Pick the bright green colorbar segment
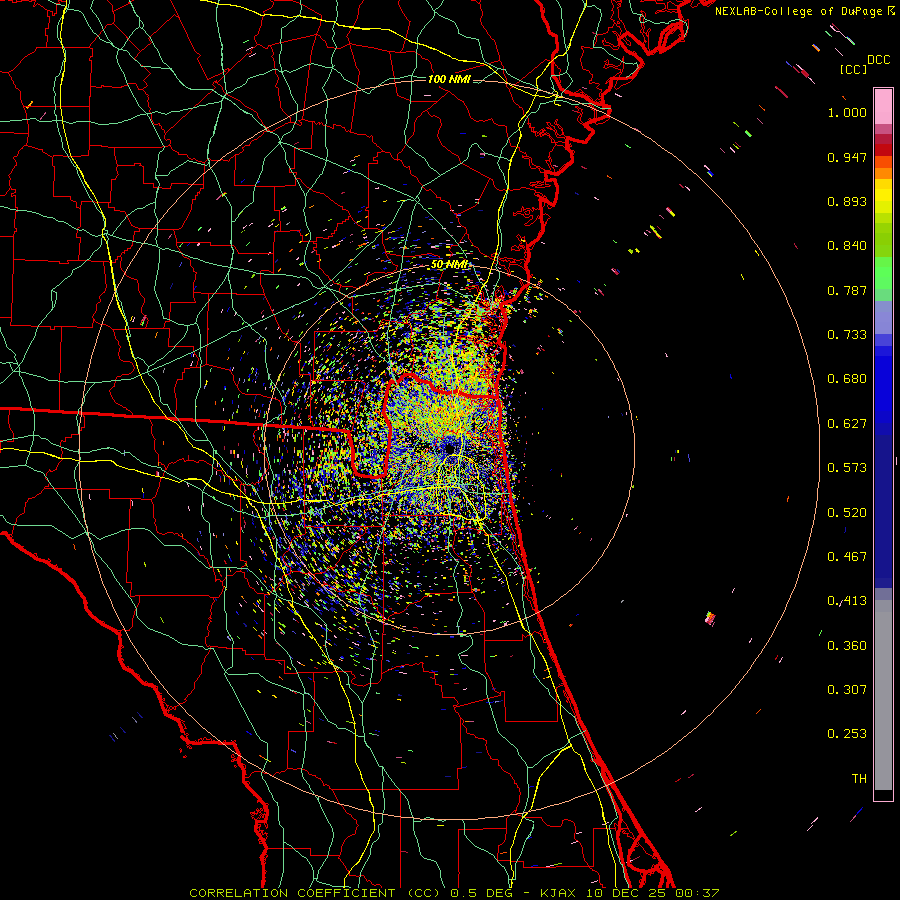 point(883,273)
